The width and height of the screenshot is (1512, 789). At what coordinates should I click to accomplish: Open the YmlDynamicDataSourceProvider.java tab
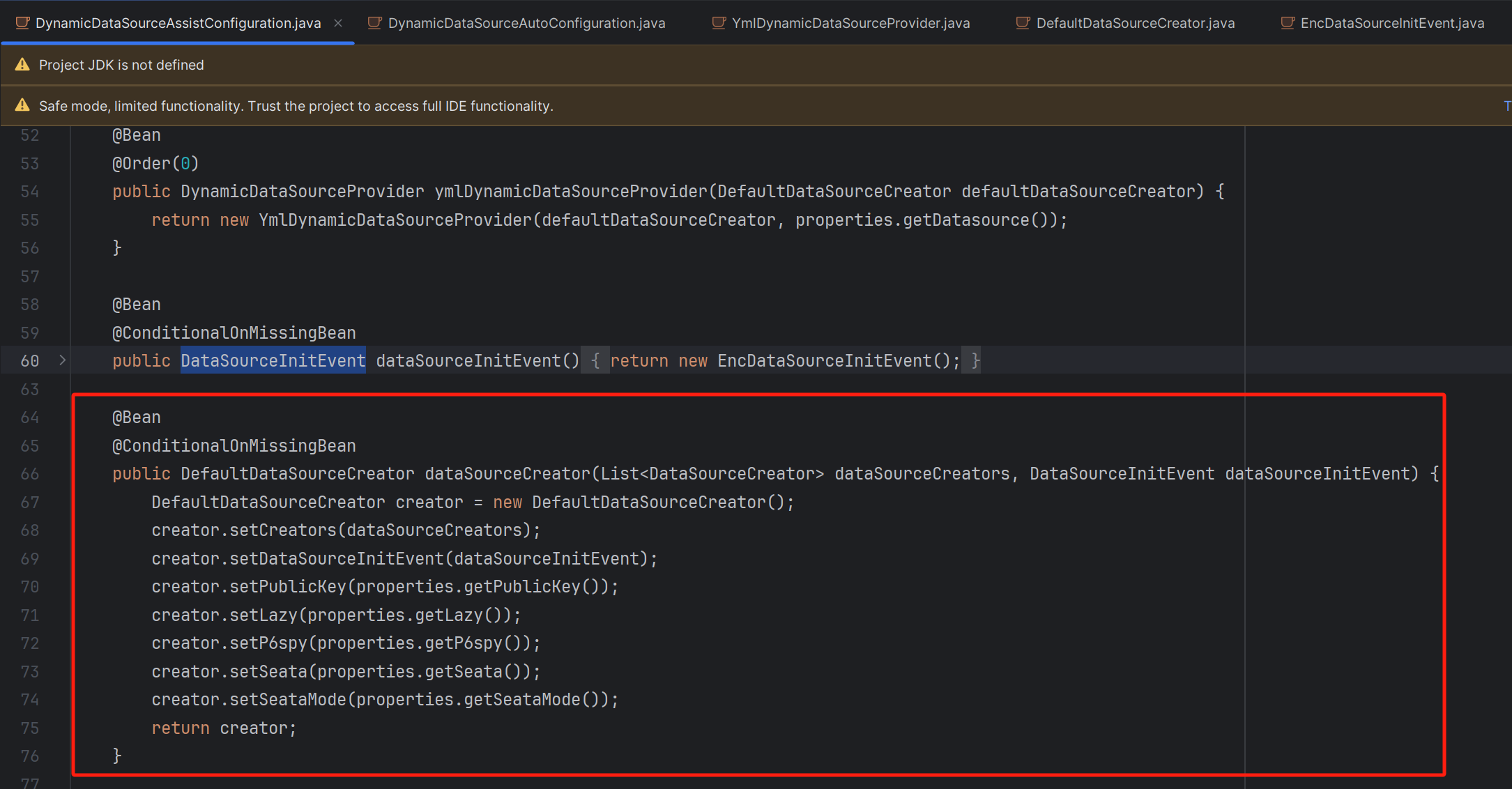click(850, 23)
